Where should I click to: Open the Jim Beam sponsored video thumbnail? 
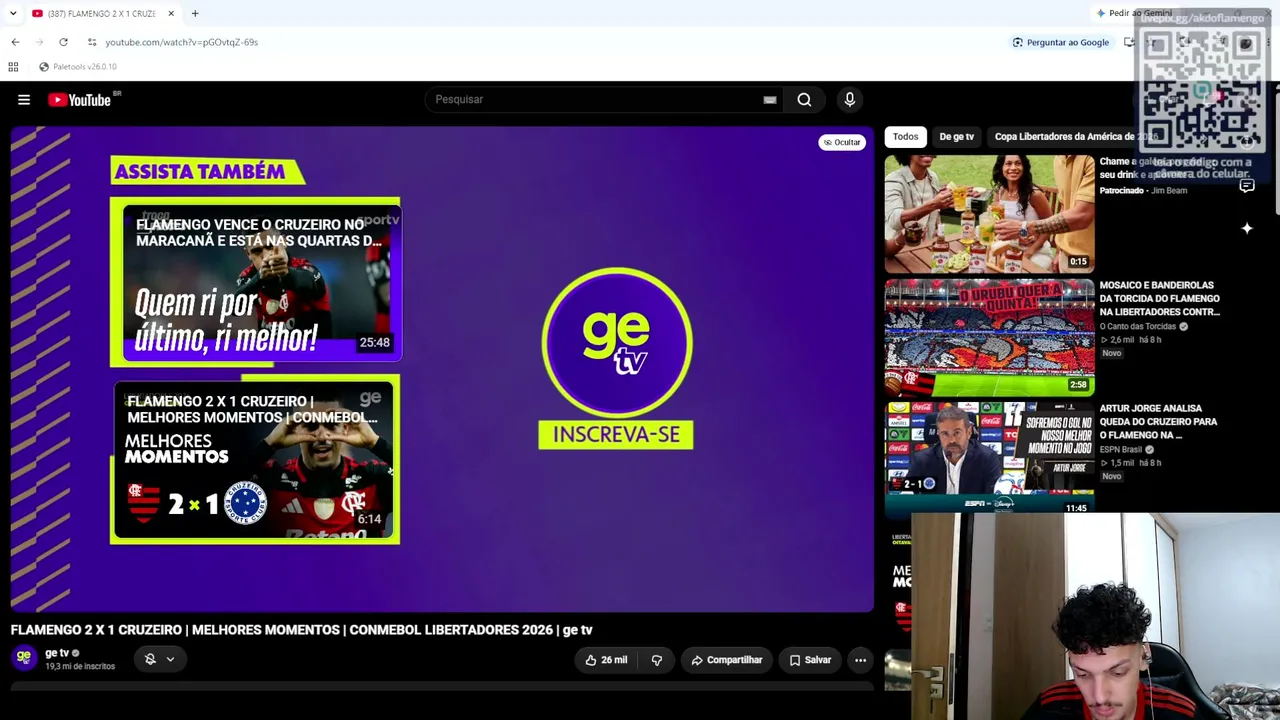tap(989, 213)
